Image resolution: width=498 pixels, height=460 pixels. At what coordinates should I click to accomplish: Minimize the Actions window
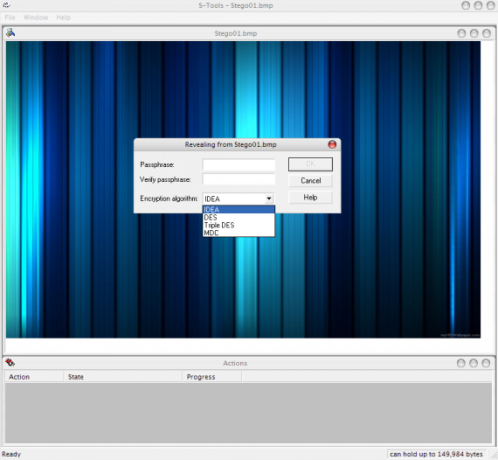click(x=461, y=363)
